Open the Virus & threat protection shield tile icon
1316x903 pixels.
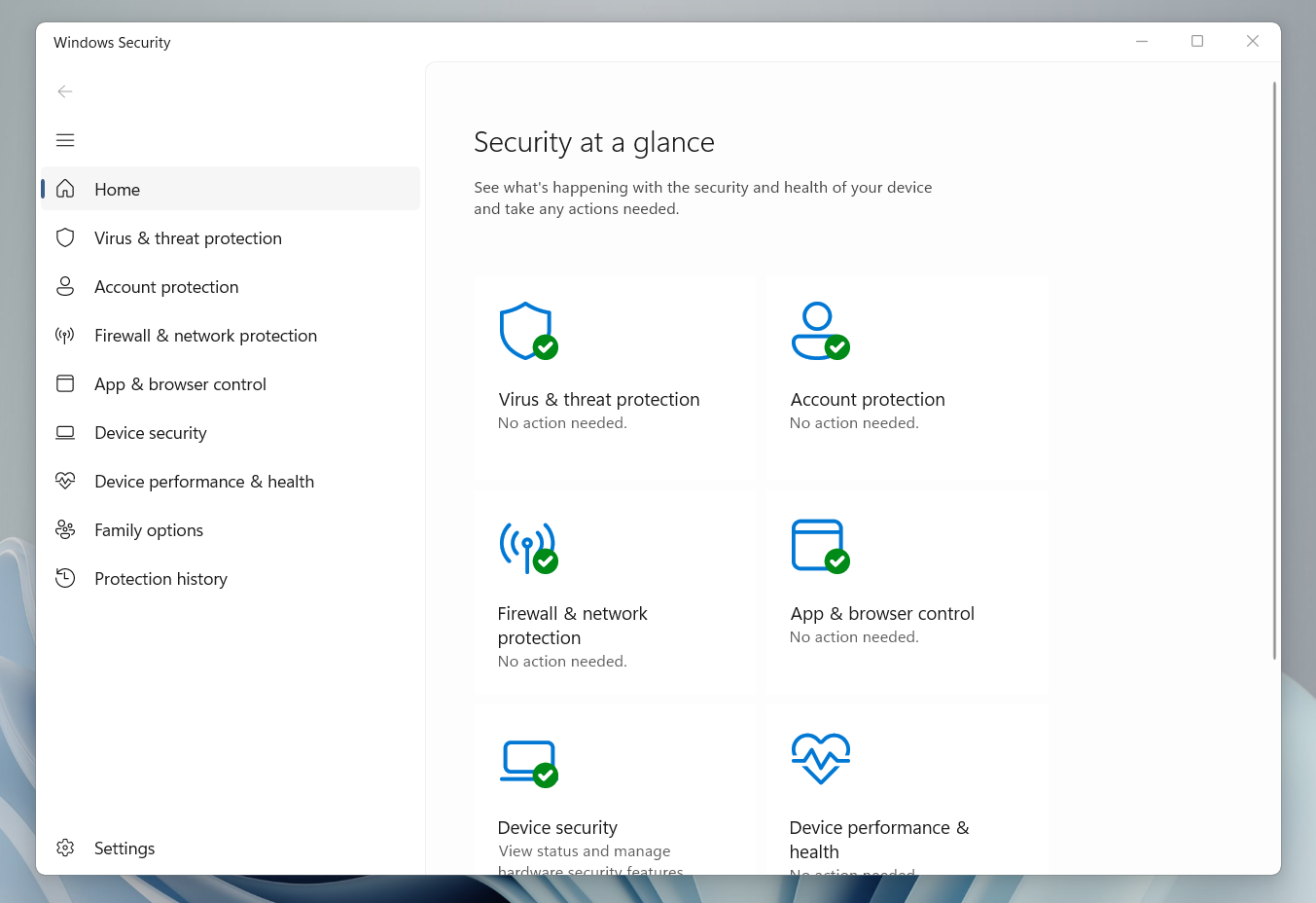[527, 331]
